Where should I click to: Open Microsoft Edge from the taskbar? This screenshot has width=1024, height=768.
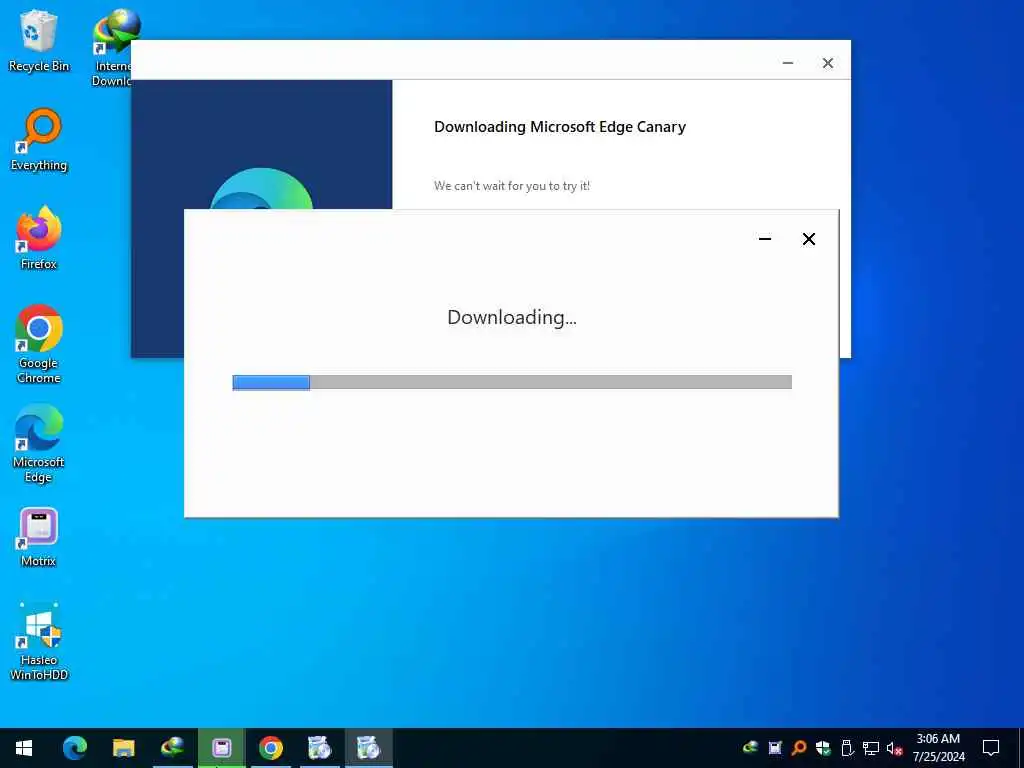tap(74, 748)
